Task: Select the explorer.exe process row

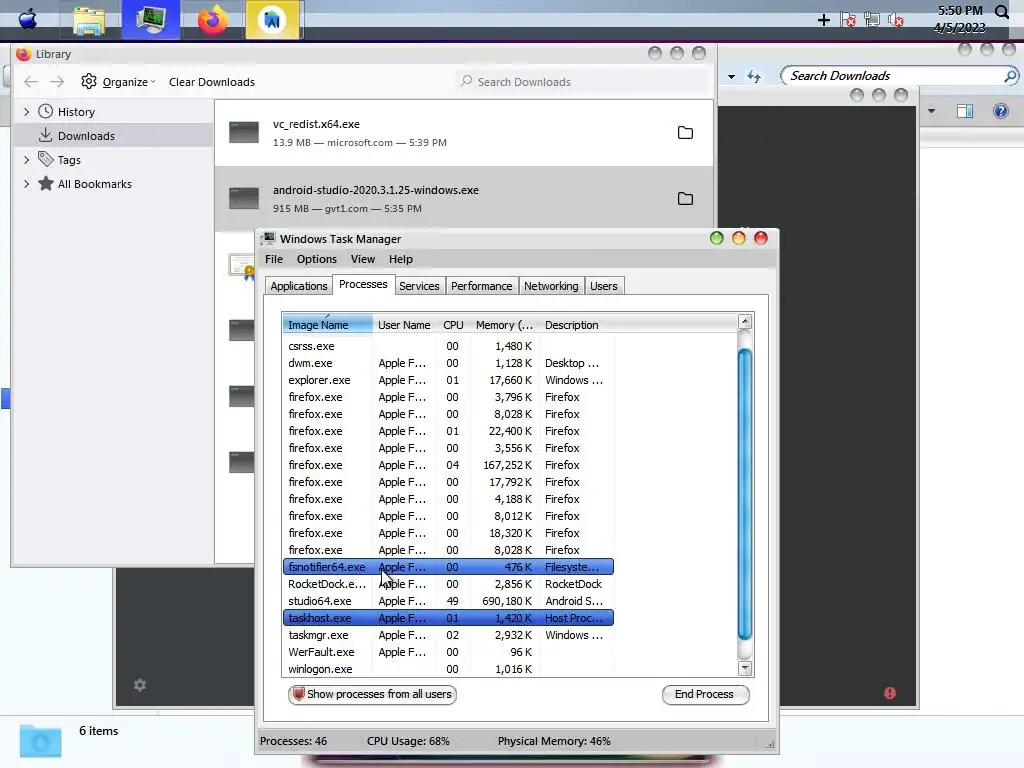Action: coord(448,380)
